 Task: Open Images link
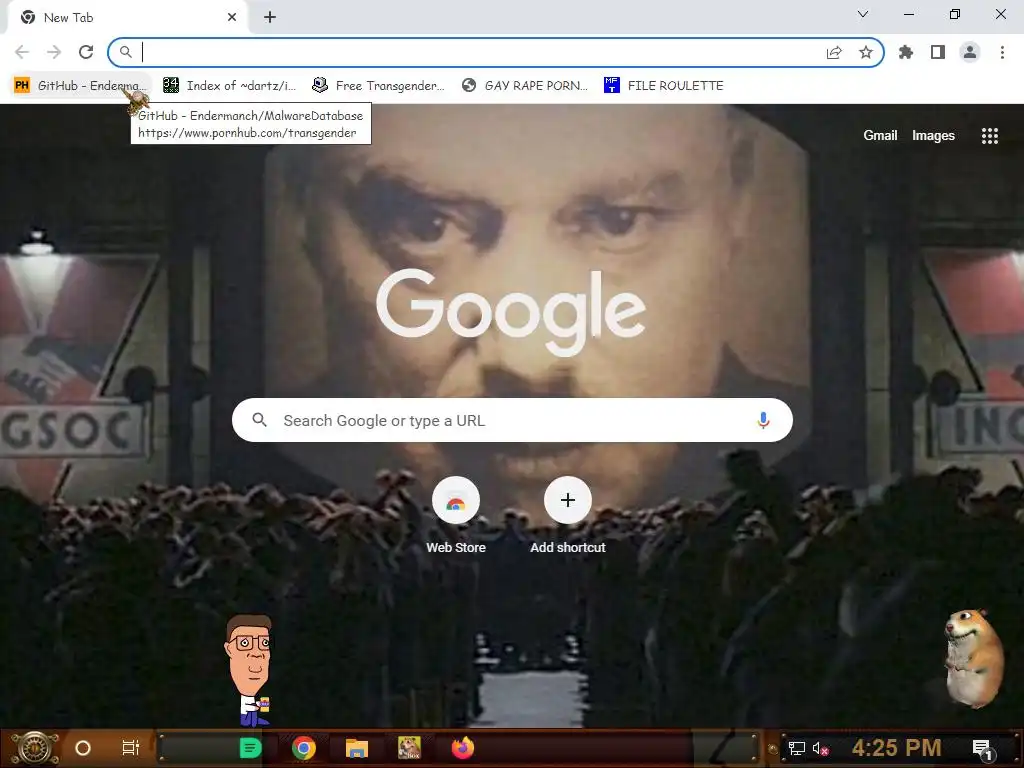click(933, 135)
